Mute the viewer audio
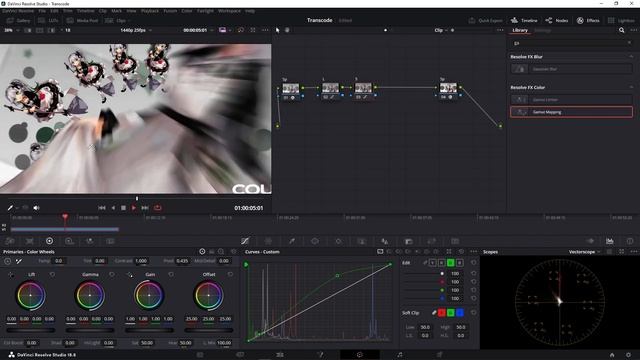 36,208
